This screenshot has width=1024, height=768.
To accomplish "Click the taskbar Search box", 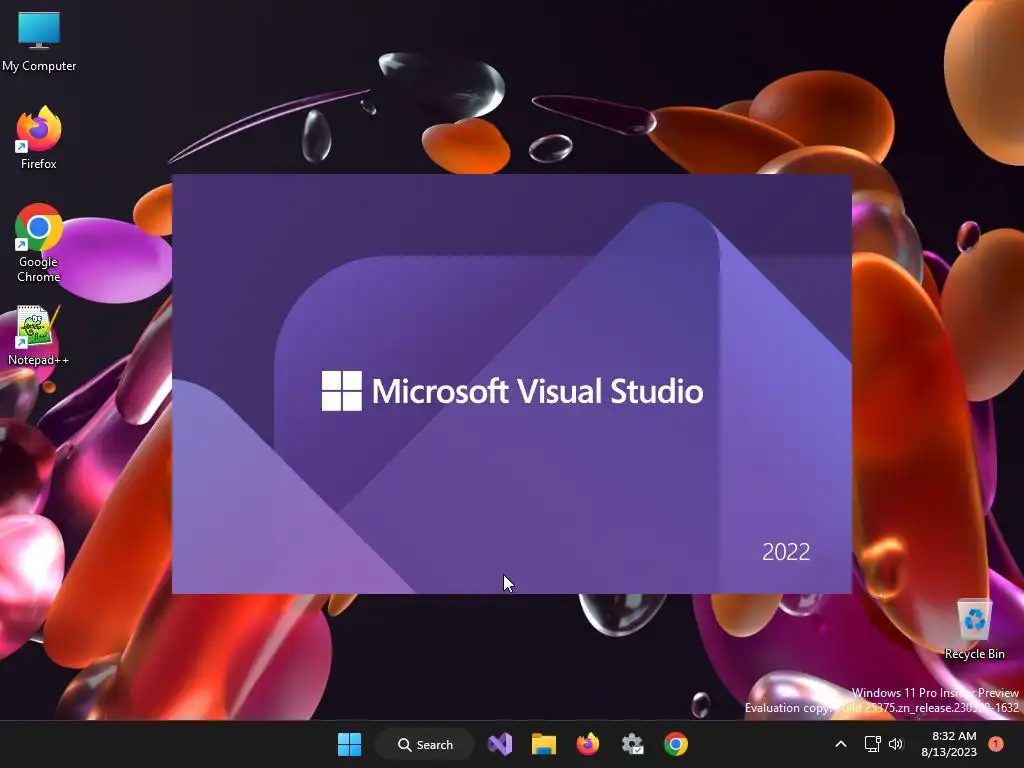I will 425,744.
